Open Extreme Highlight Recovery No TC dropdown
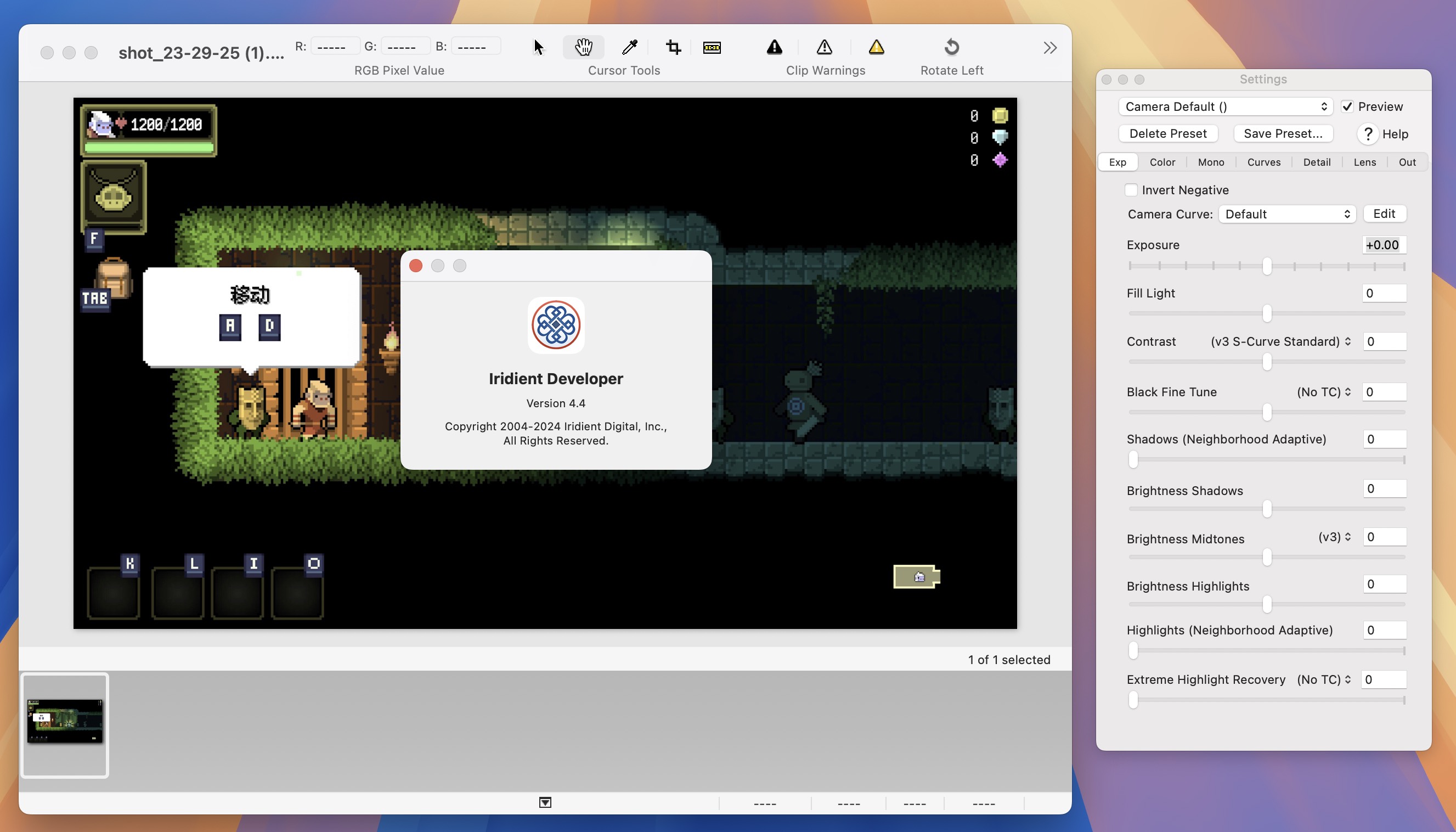This screenshot has width=1456, height=832. coord(1323,679)
